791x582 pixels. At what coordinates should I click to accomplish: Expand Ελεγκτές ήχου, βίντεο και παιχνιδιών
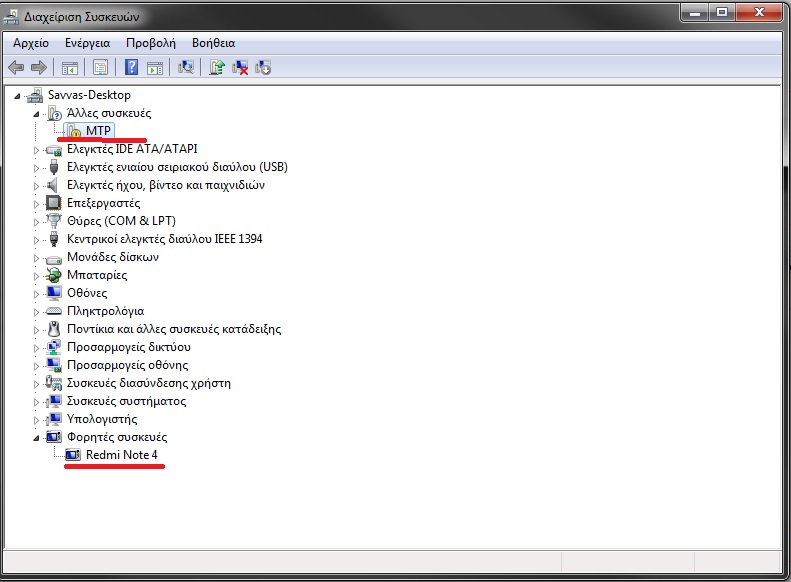point(36,186)
